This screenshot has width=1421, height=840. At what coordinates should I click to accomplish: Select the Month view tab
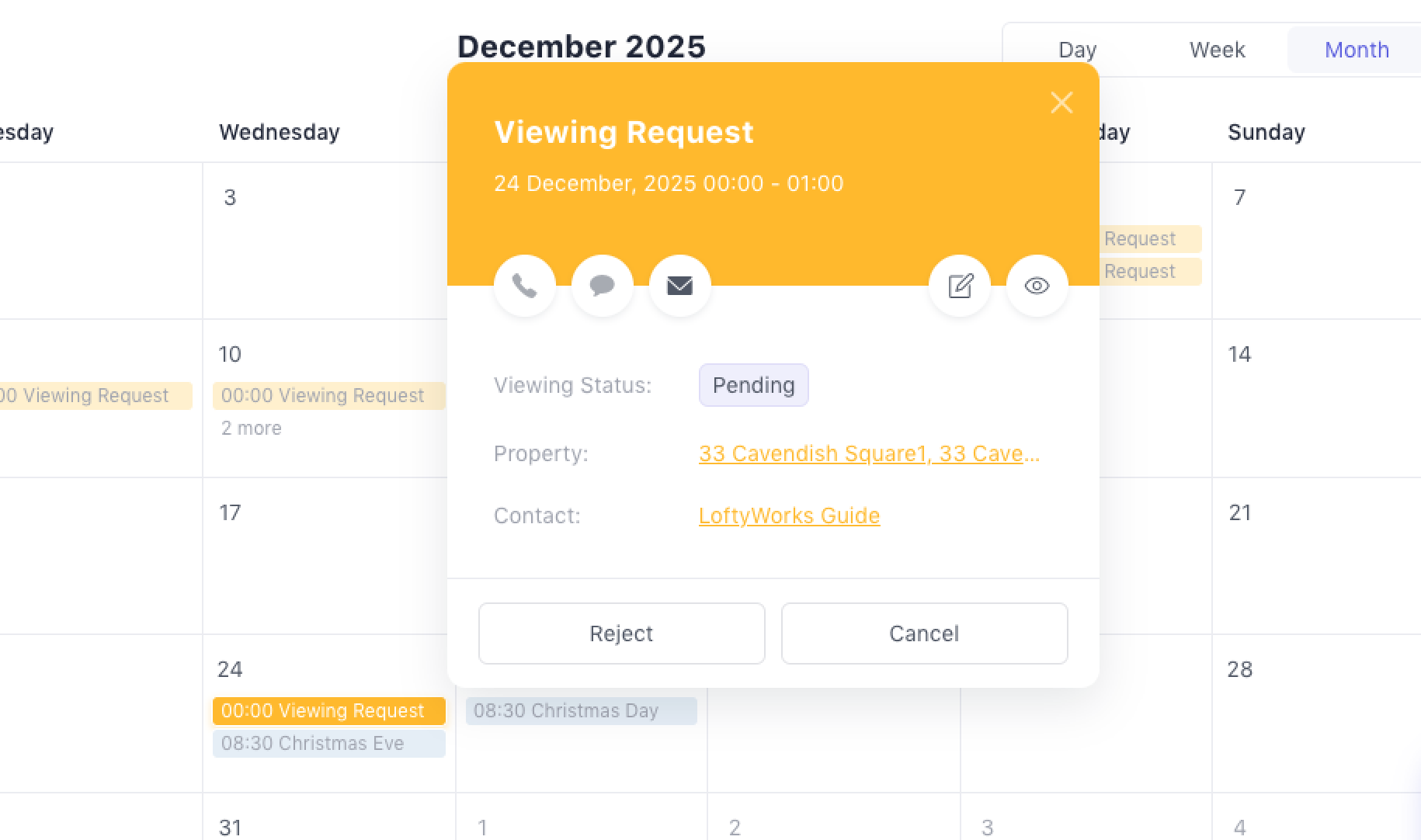pyautogui.click(x=1356, y=50)
